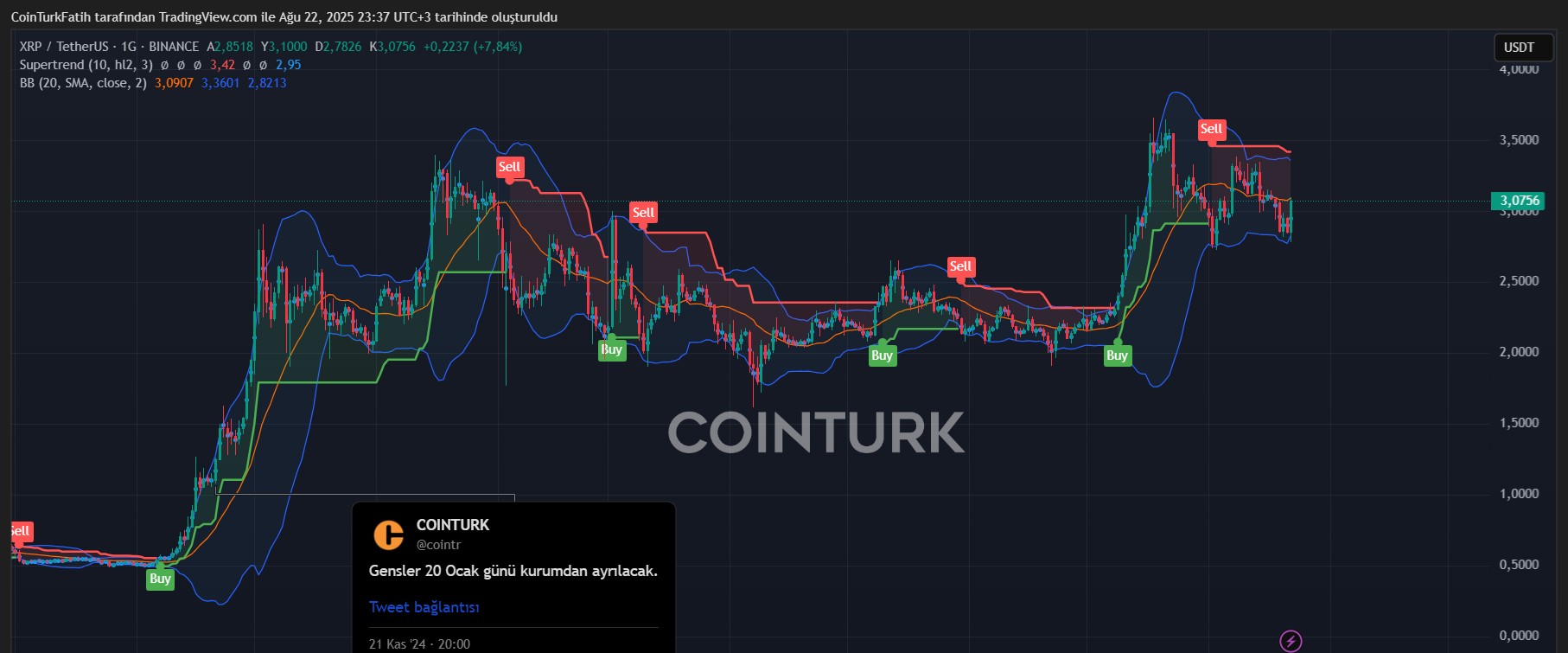Screen dimensions: 1568x653
Task: Click the CoinTurkFatih TradingView attribution header text
Action: click(x=284, y=17)
